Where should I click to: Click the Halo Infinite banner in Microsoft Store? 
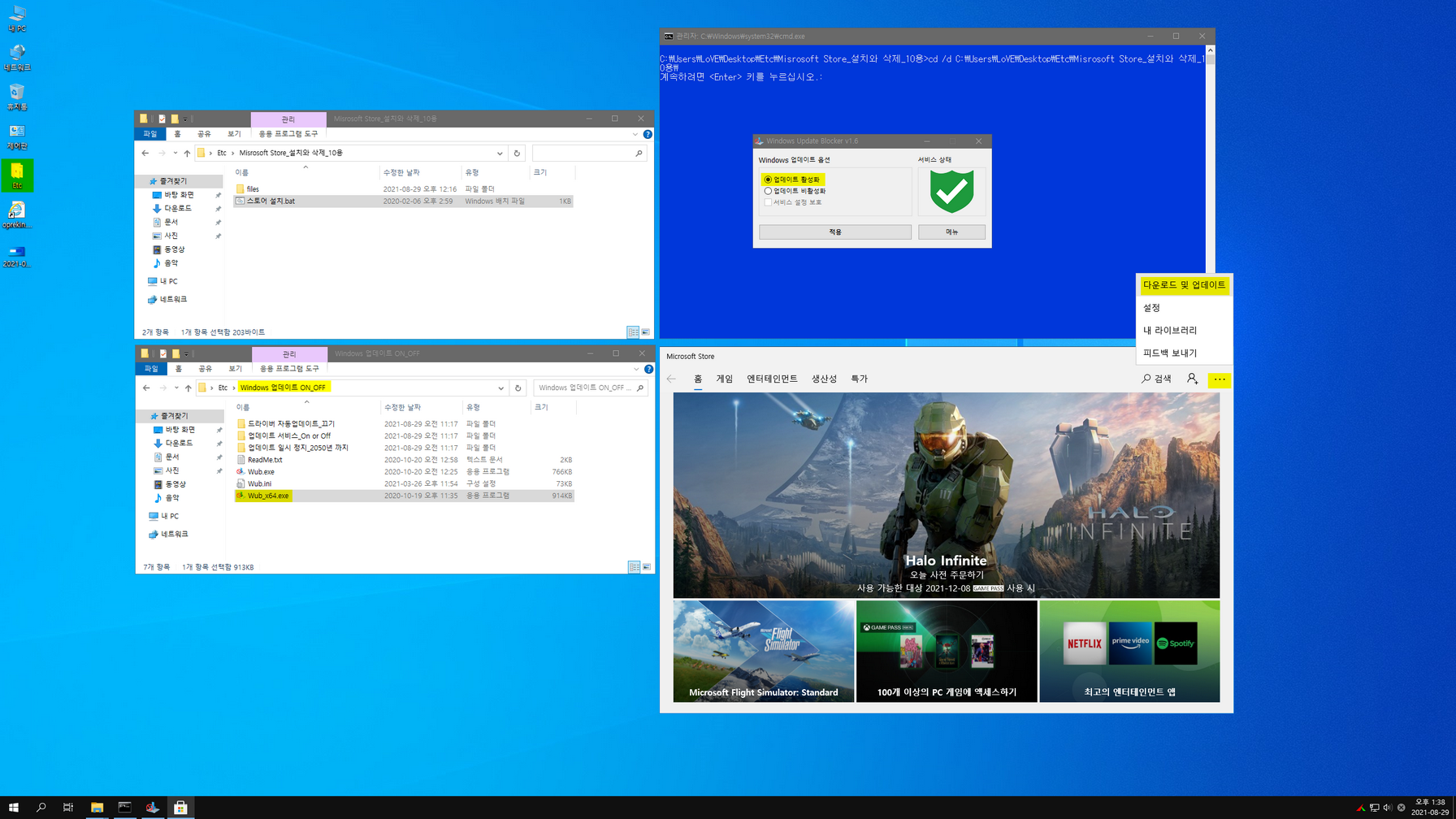tap(946, 496)
